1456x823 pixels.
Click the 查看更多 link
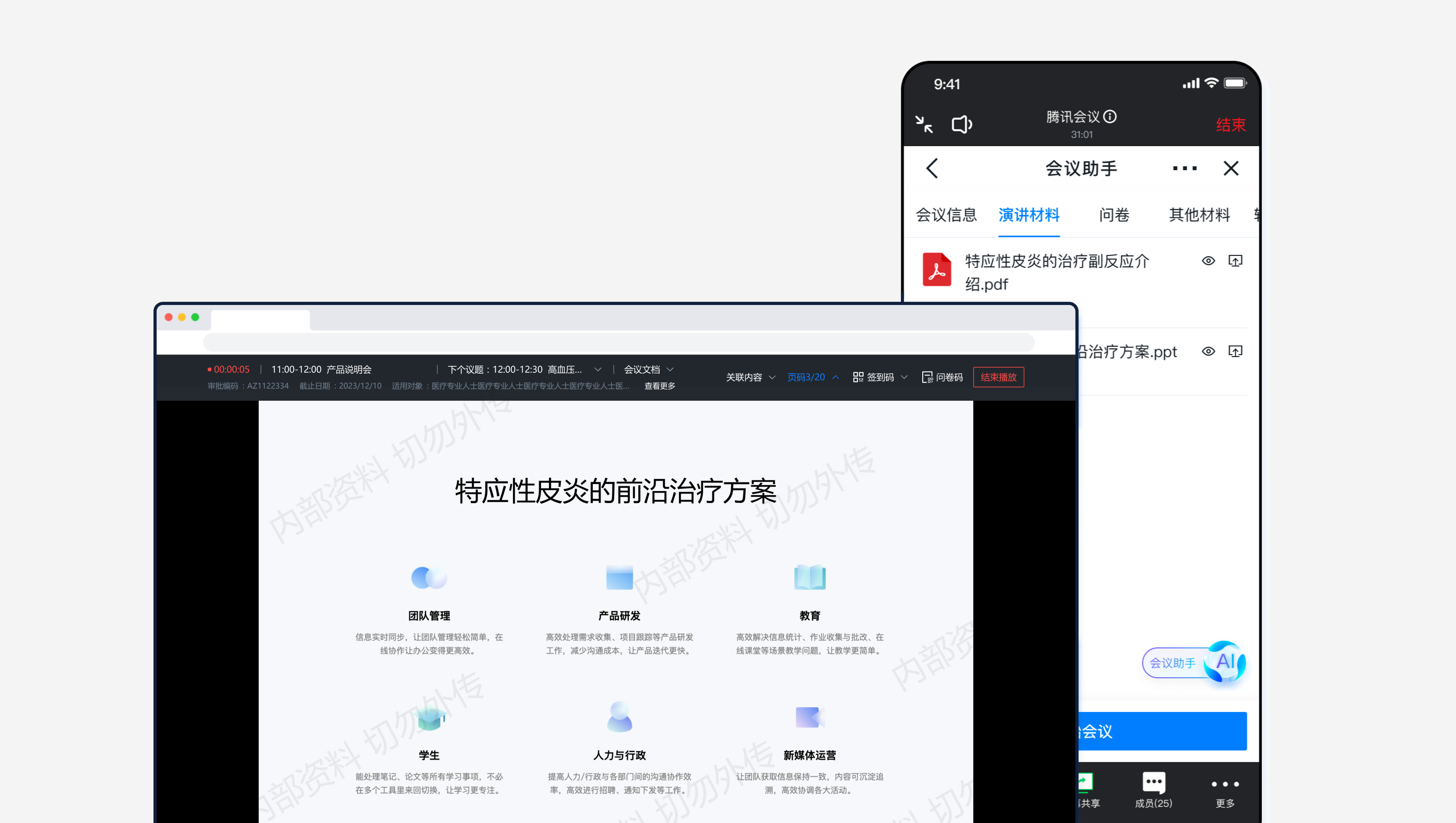[x=660, y=386]
